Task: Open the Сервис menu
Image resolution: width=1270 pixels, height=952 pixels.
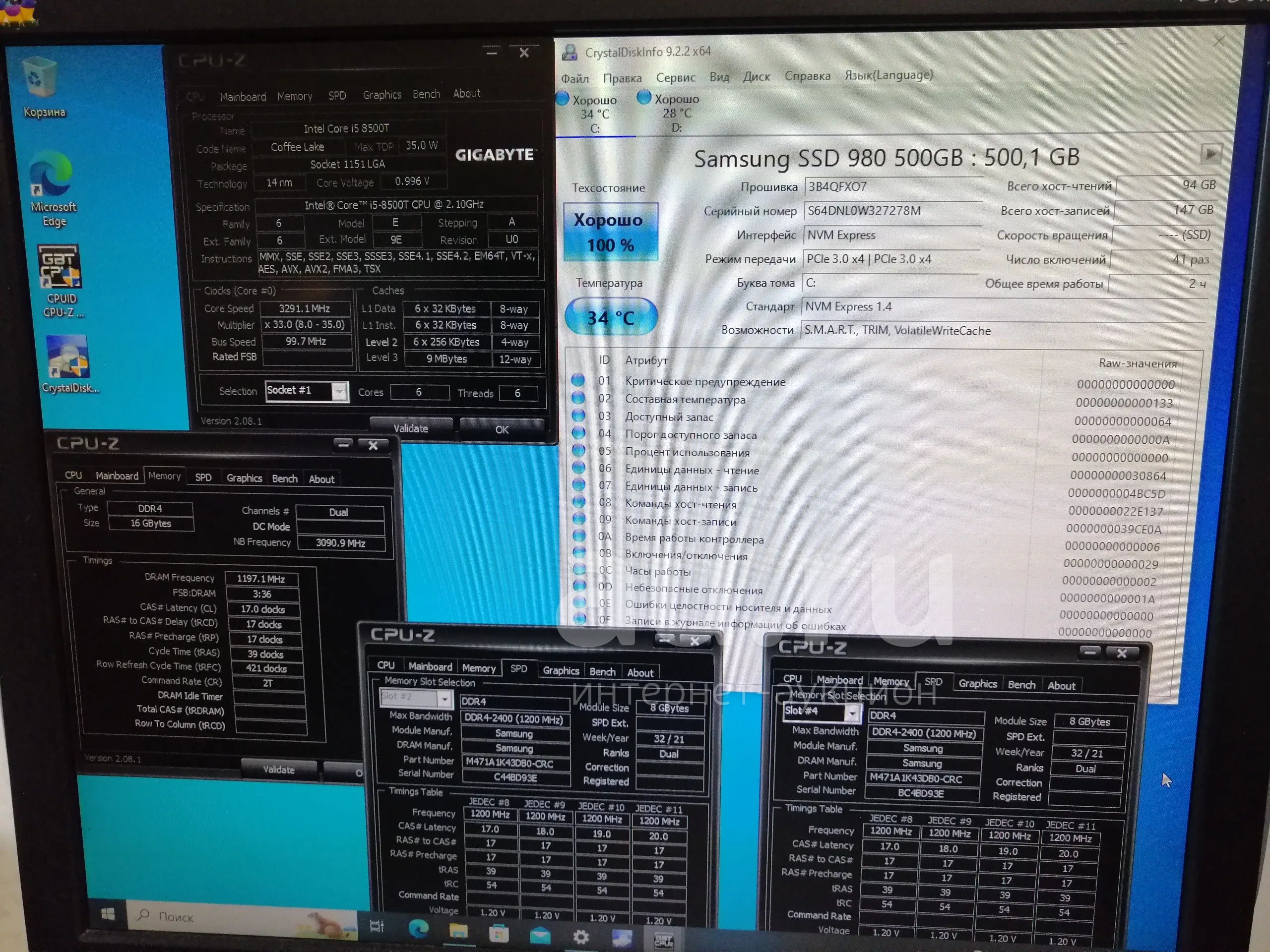Action: (675, 77)
